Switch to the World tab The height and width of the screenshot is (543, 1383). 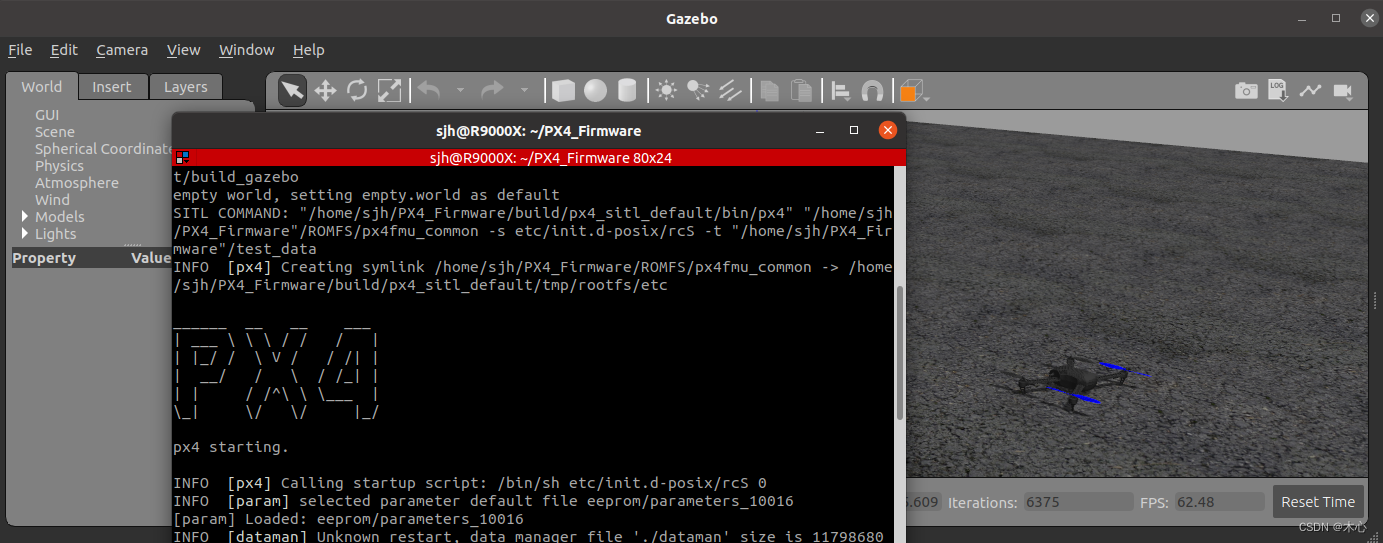click(41, 87)
